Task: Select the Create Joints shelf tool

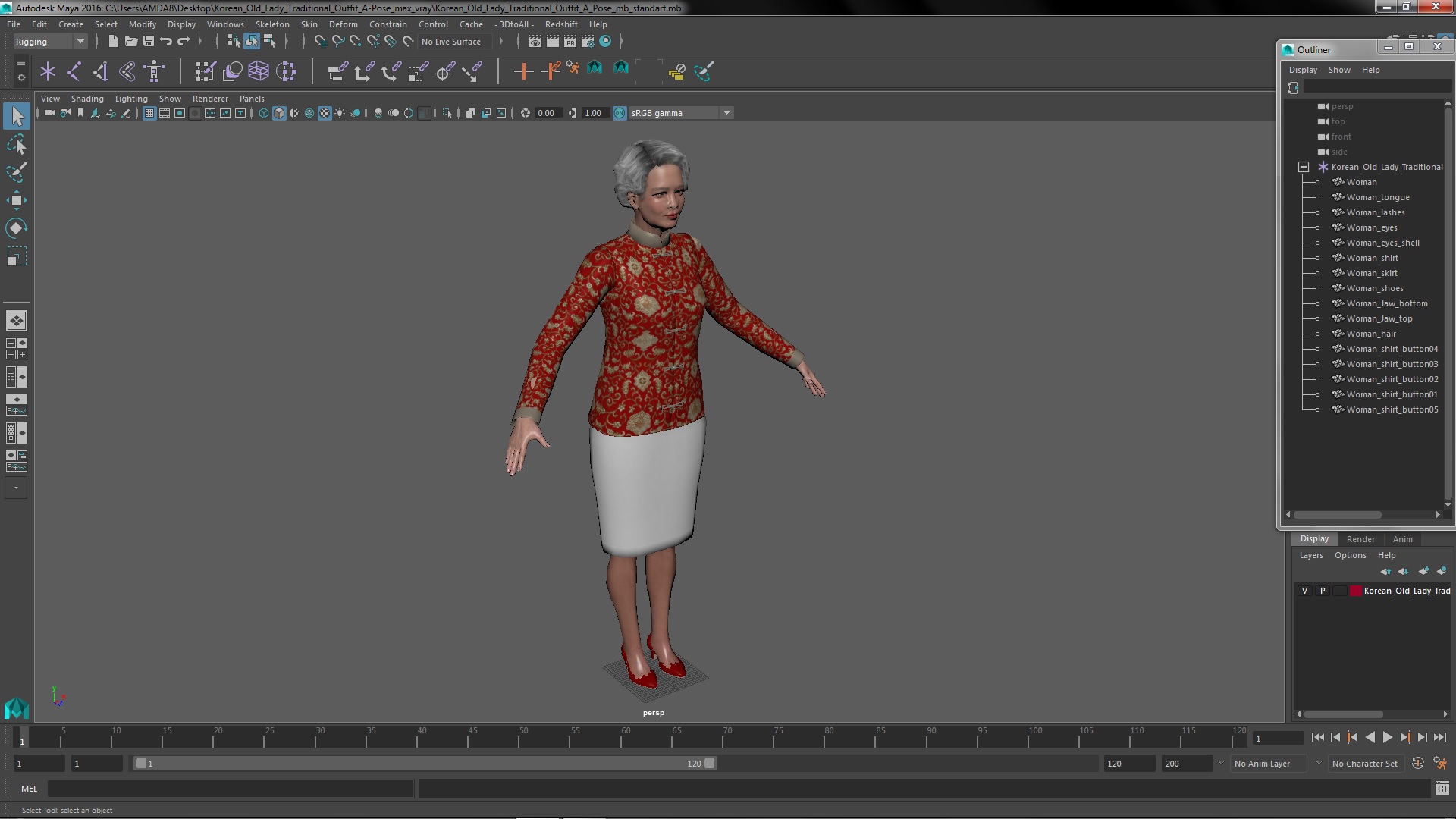Action: pyautogui.click(x=74, y=71)
